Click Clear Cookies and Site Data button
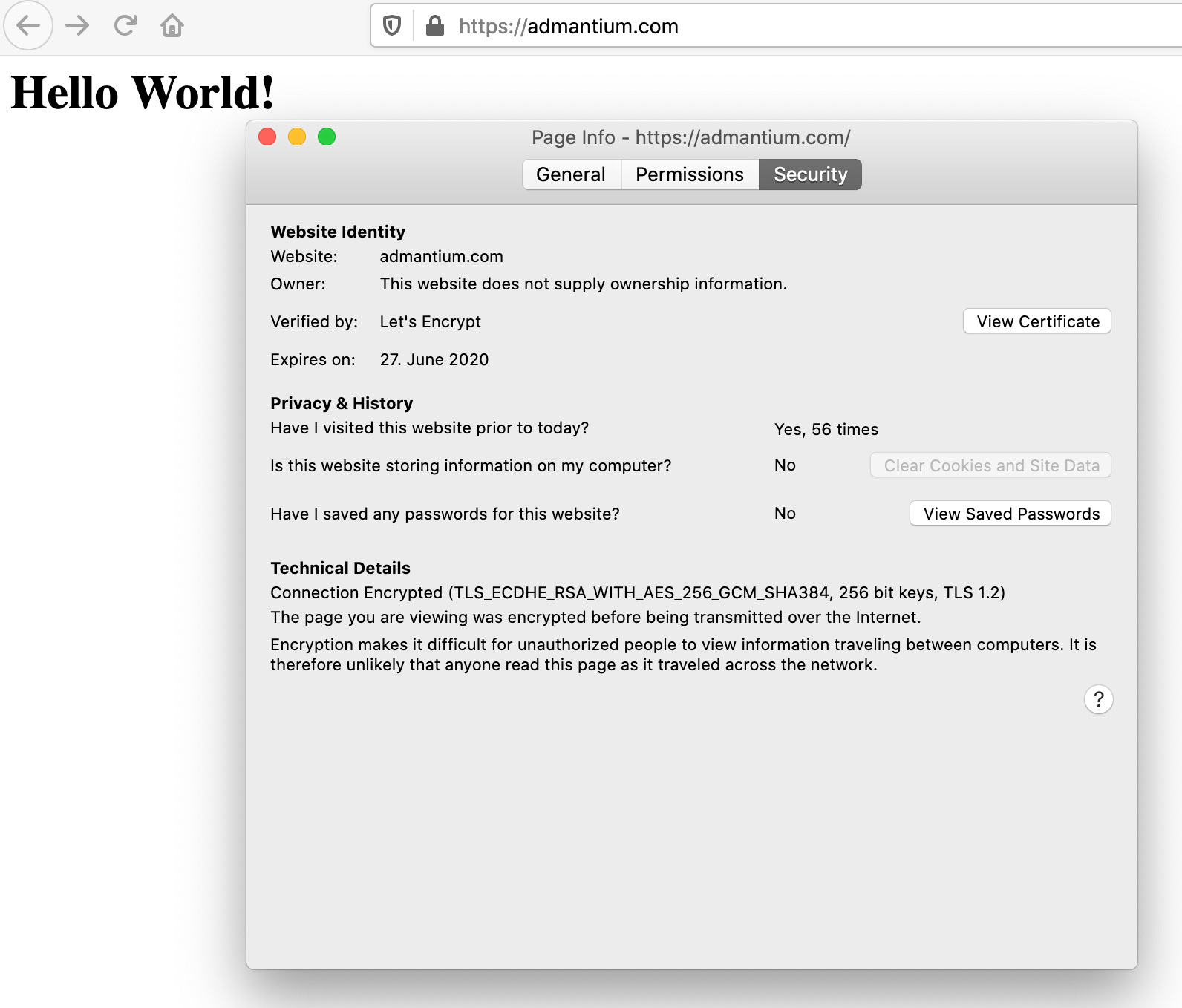 pos(990,465)
